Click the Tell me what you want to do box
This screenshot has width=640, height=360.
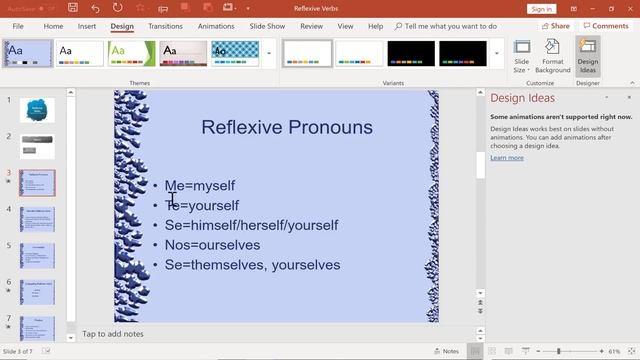point(446,26)
